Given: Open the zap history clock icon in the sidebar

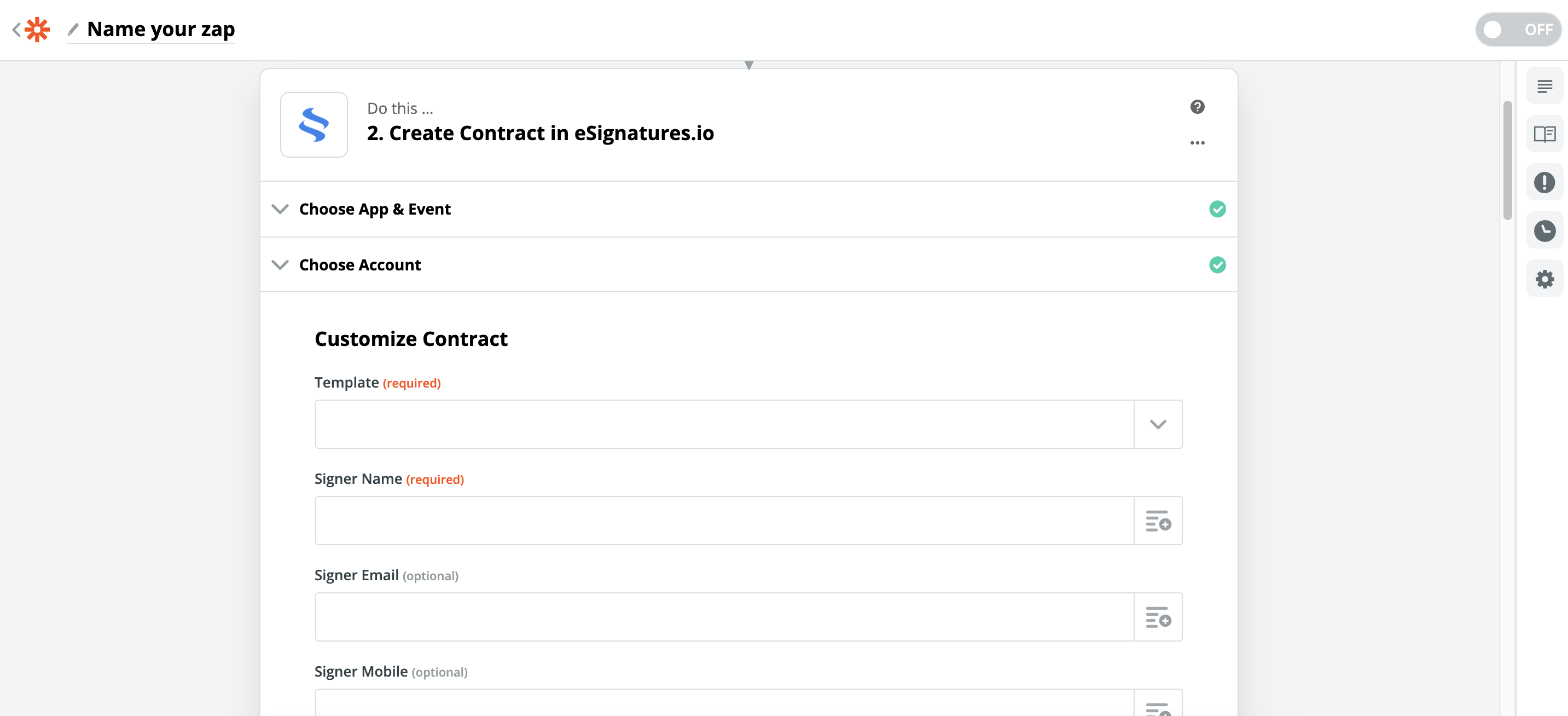Looking at the screenshot, I should (x=1544, y=231).
